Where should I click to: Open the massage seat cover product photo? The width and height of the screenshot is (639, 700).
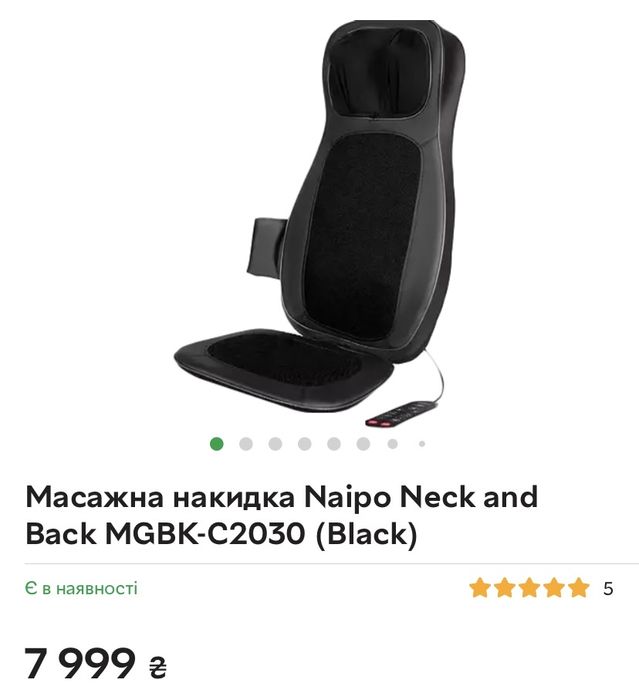319,223
